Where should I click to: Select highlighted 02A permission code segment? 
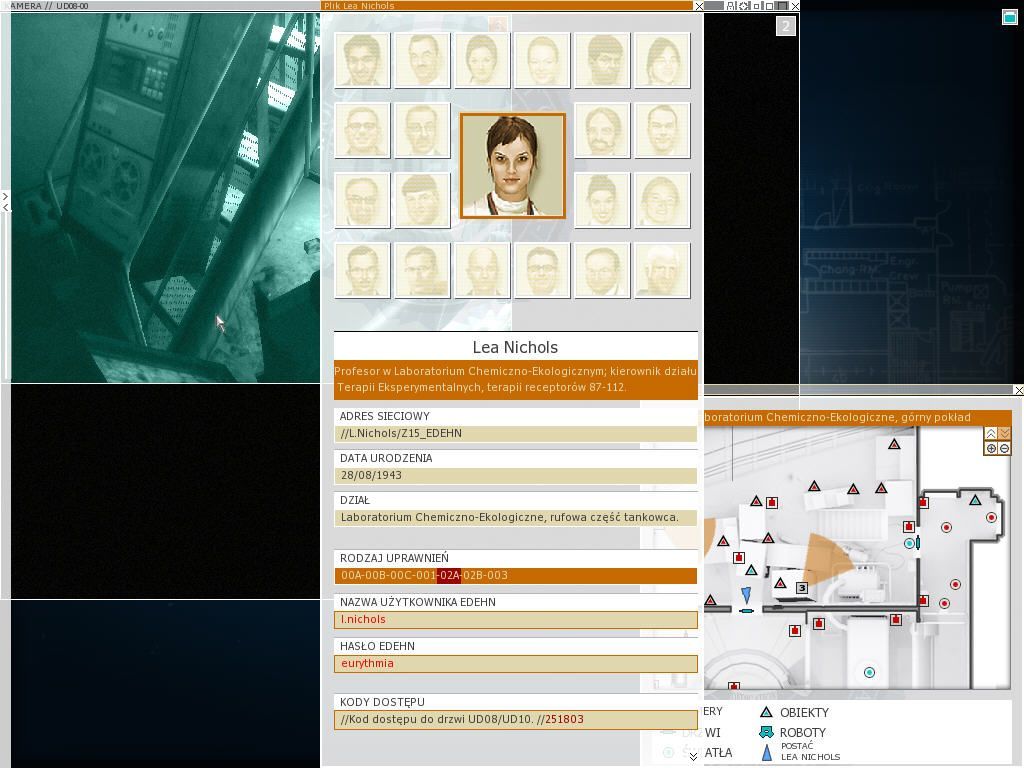(449, 576)
